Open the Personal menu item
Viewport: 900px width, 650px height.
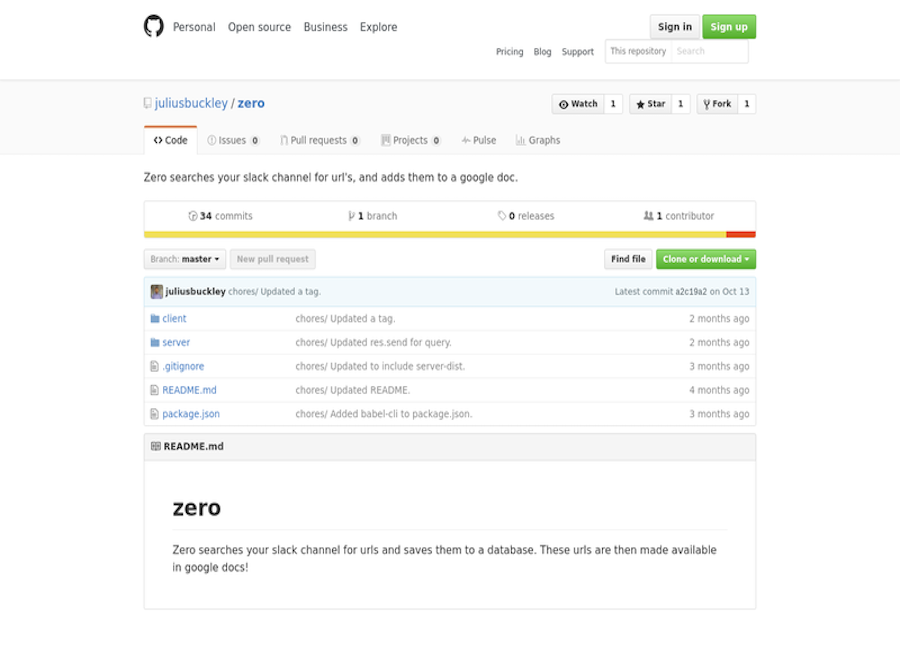tap(194, 27)
